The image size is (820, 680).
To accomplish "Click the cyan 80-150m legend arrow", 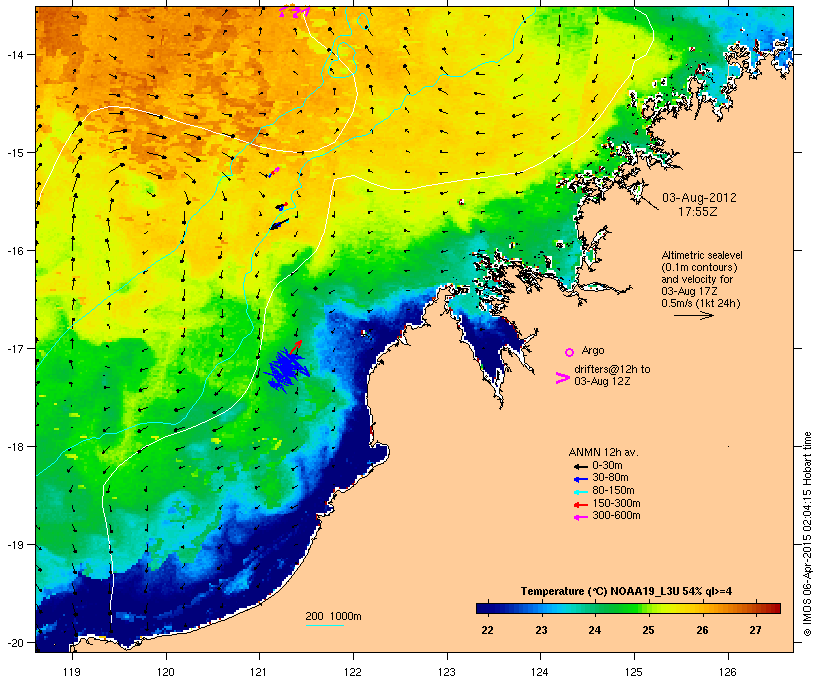I will pos(581,492).
